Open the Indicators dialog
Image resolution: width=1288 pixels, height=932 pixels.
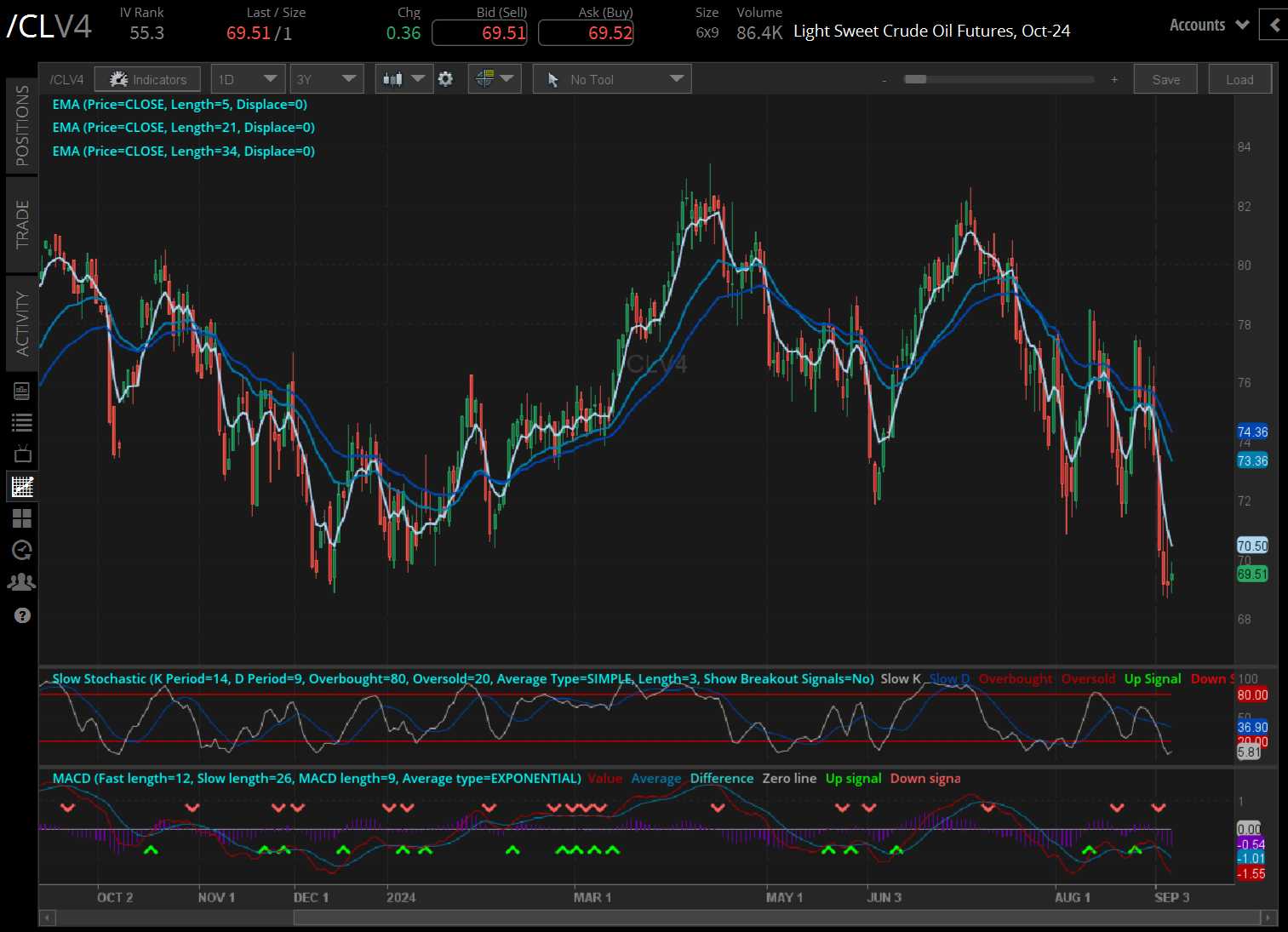pyautogui.click(x=147, y=78)
